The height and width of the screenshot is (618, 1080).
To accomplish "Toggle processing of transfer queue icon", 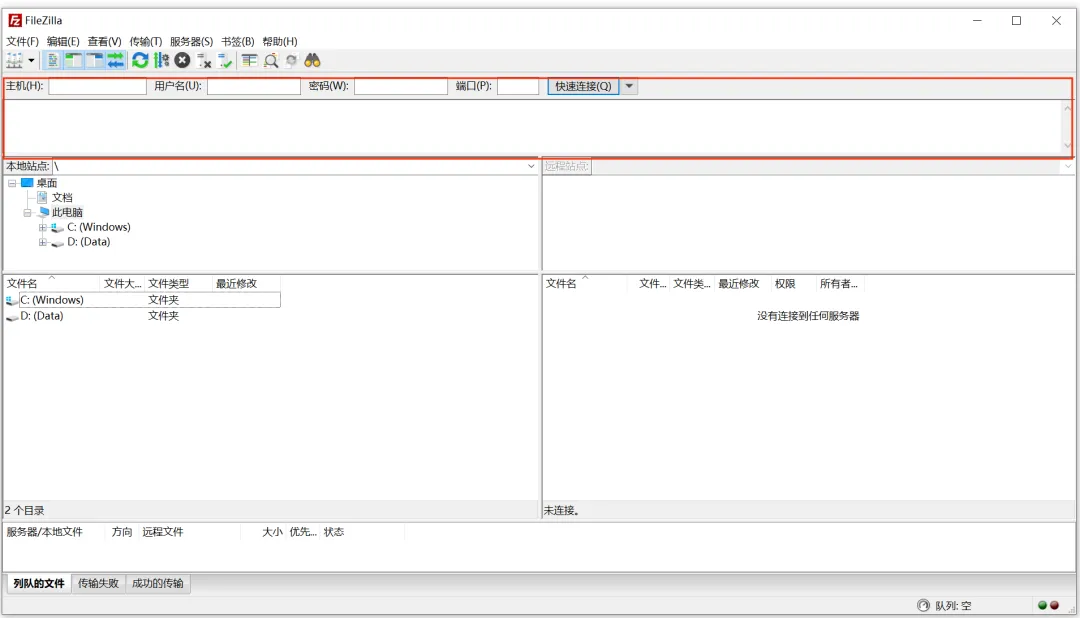I will coord(161,61).
